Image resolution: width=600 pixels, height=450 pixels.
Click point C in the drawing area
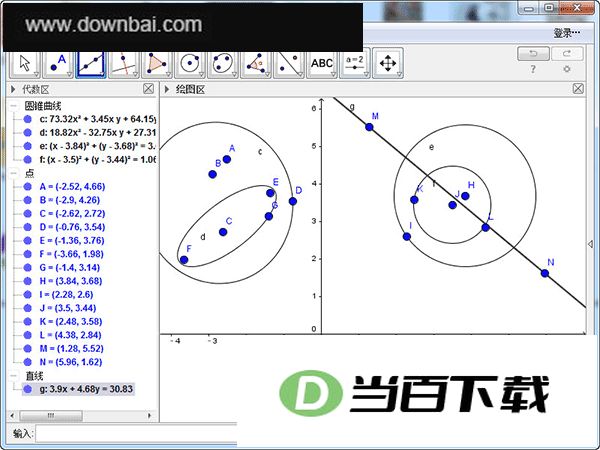(223, 232)
